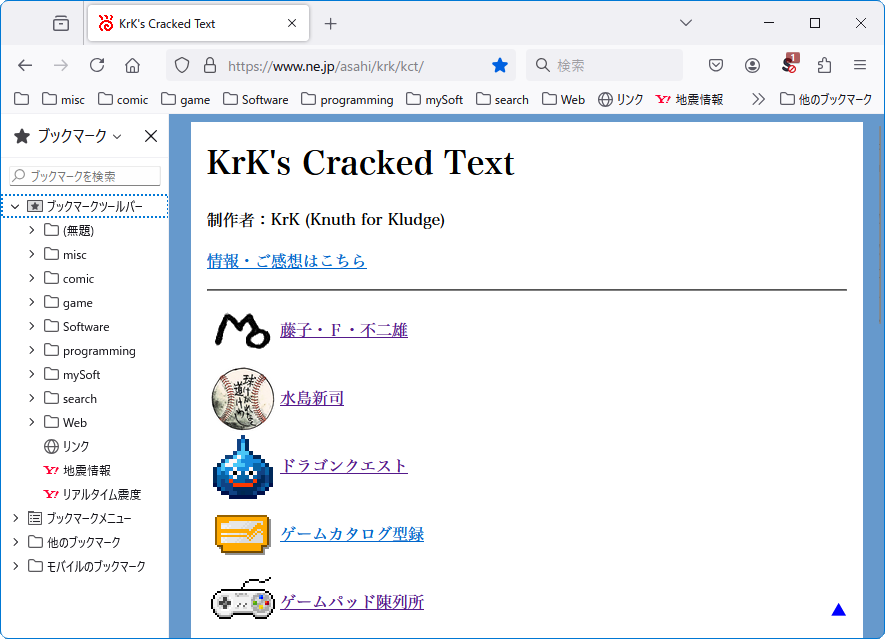Open a new tab
Viewport: 885px width, 639px height.
[331, 24]
